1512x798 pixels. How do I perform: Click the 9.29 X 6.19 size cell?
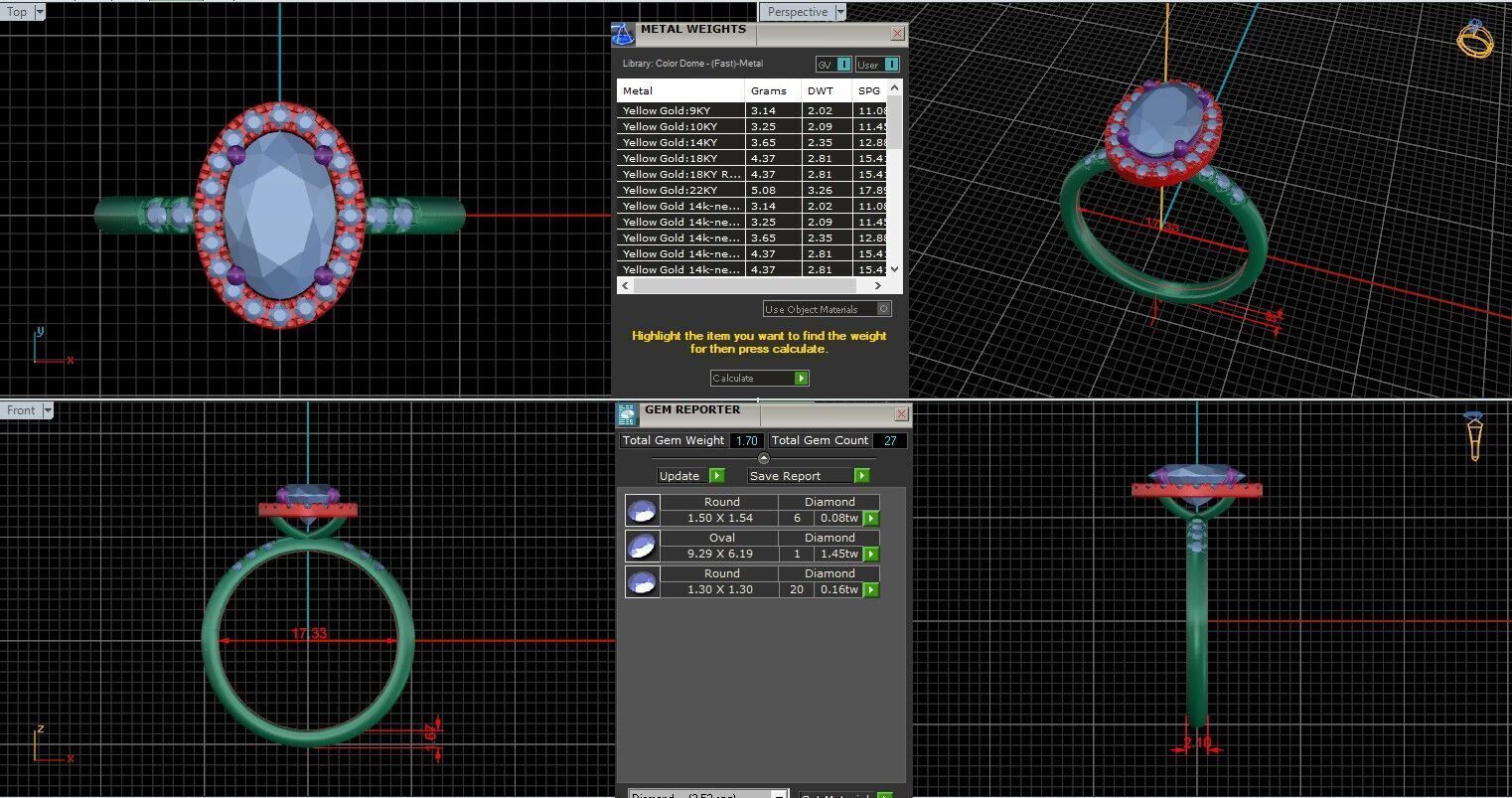[x=720, y=554]
